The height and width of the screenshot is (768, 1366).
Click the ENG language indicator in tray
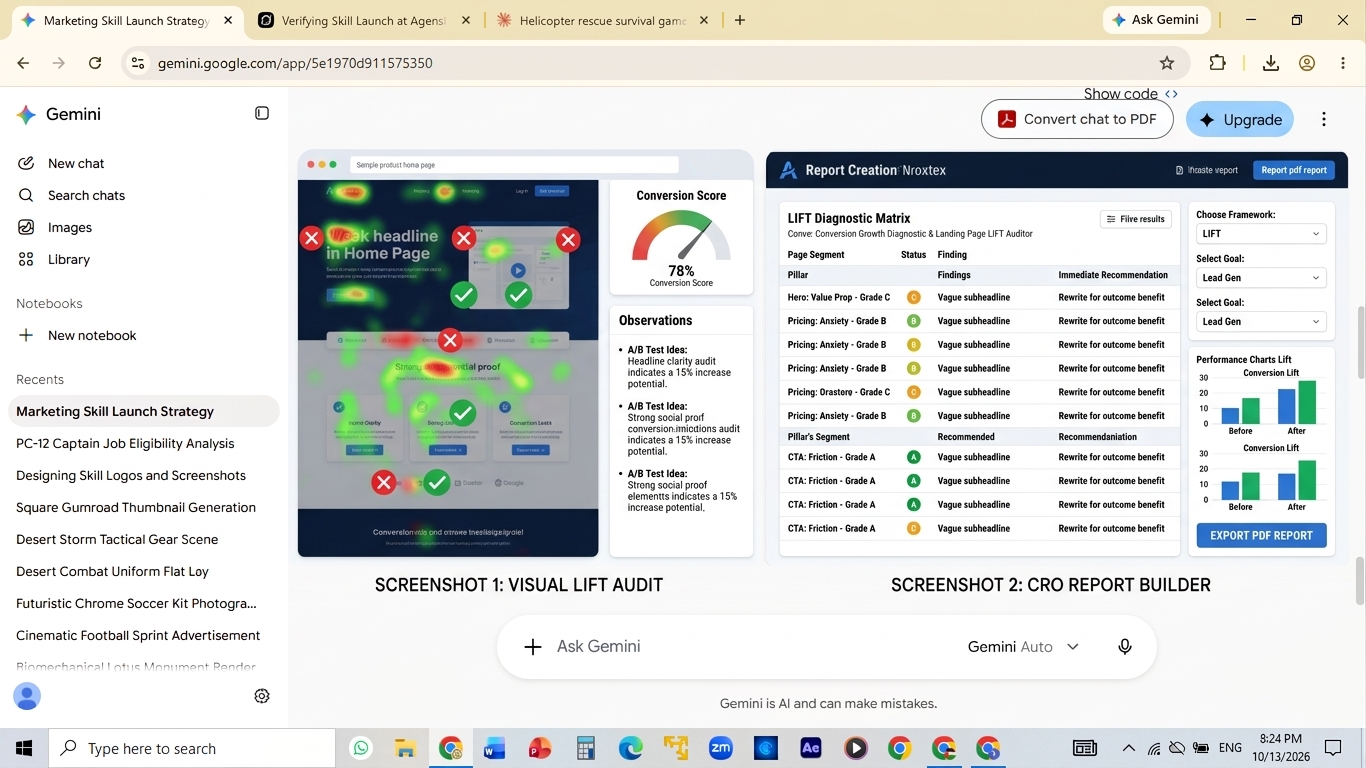(1231, 748)
